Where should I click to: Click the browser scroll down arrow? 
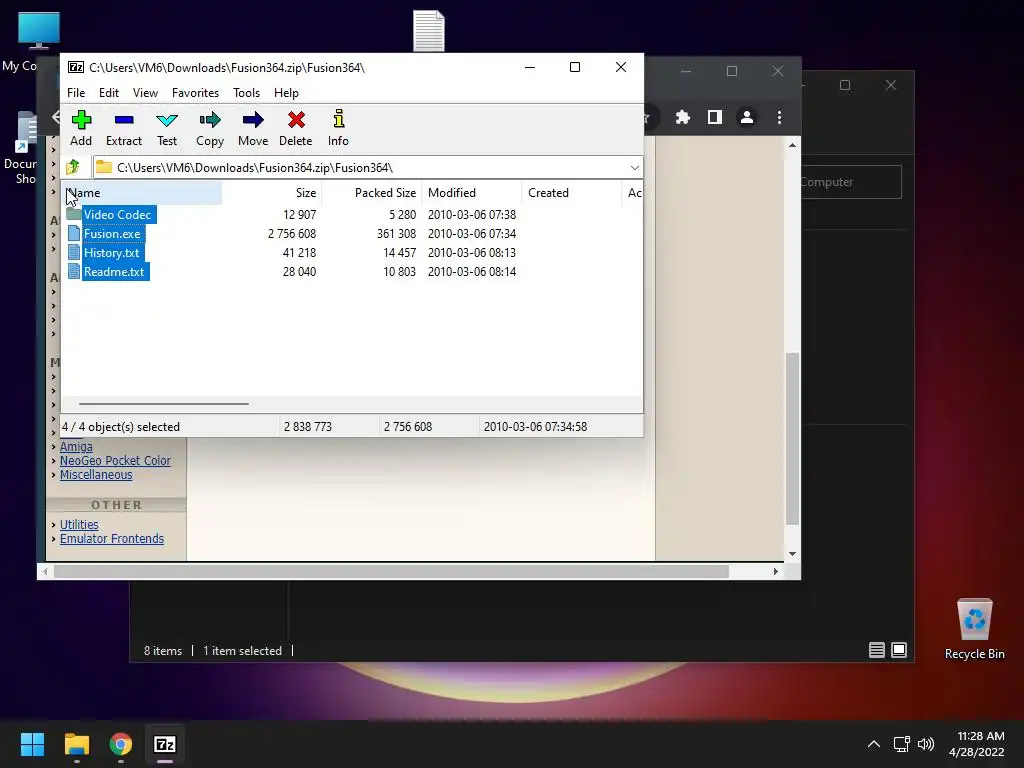tap(792, 554)
